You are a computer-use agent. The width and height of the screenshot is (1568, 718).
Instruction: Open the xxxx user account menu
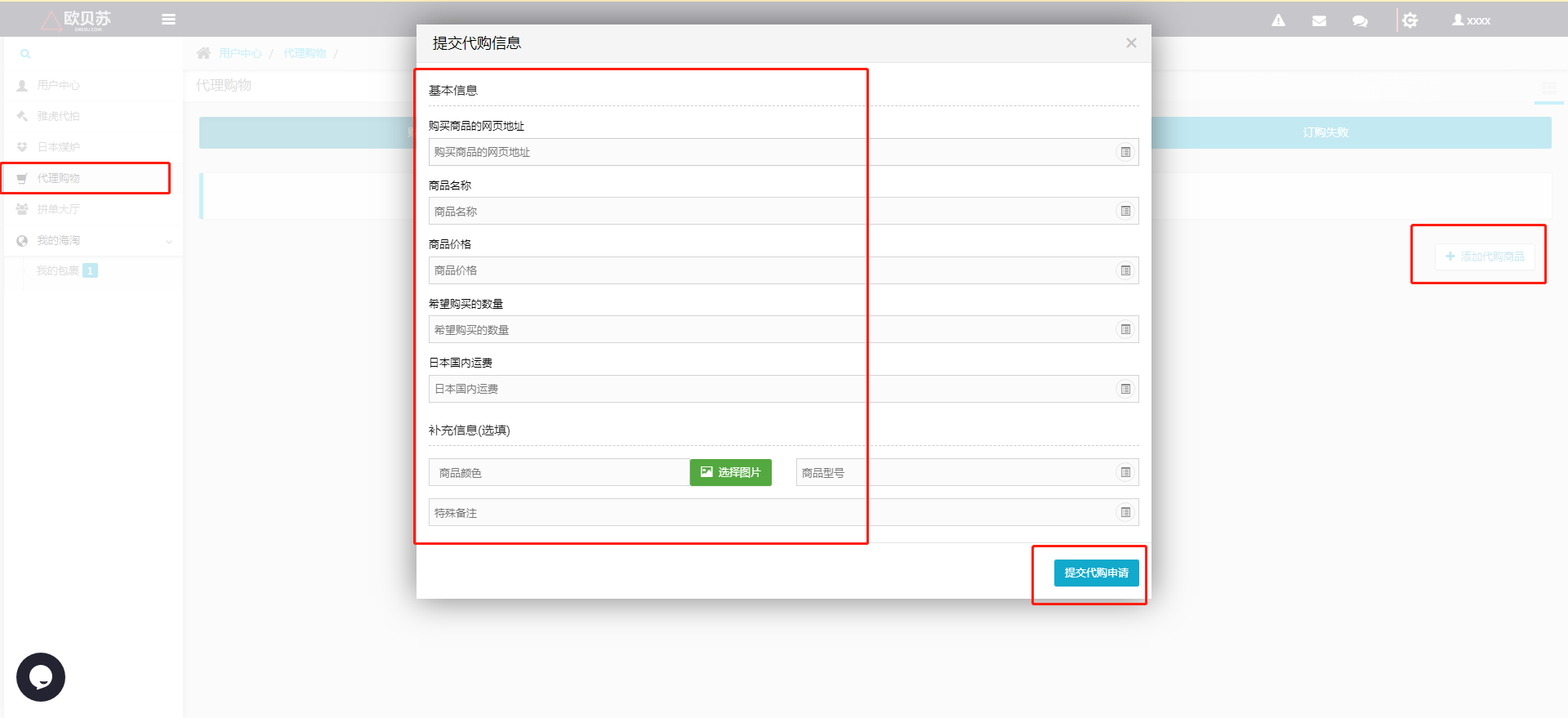point(1471,20)
